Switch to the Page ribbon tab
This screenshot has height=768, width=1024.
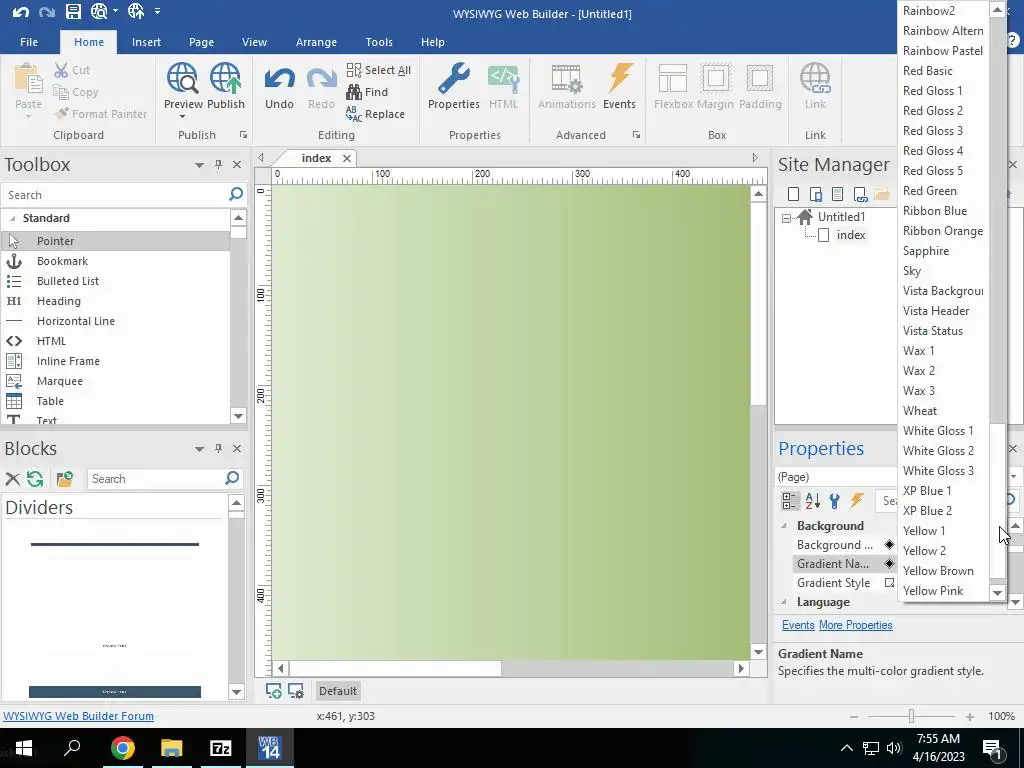click(201, 42)
